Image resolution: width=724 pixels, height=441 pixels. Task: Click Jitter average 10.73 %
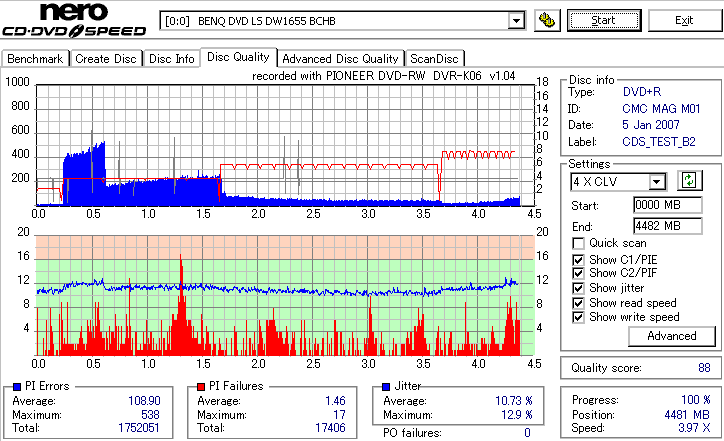[x=514, y=401]
